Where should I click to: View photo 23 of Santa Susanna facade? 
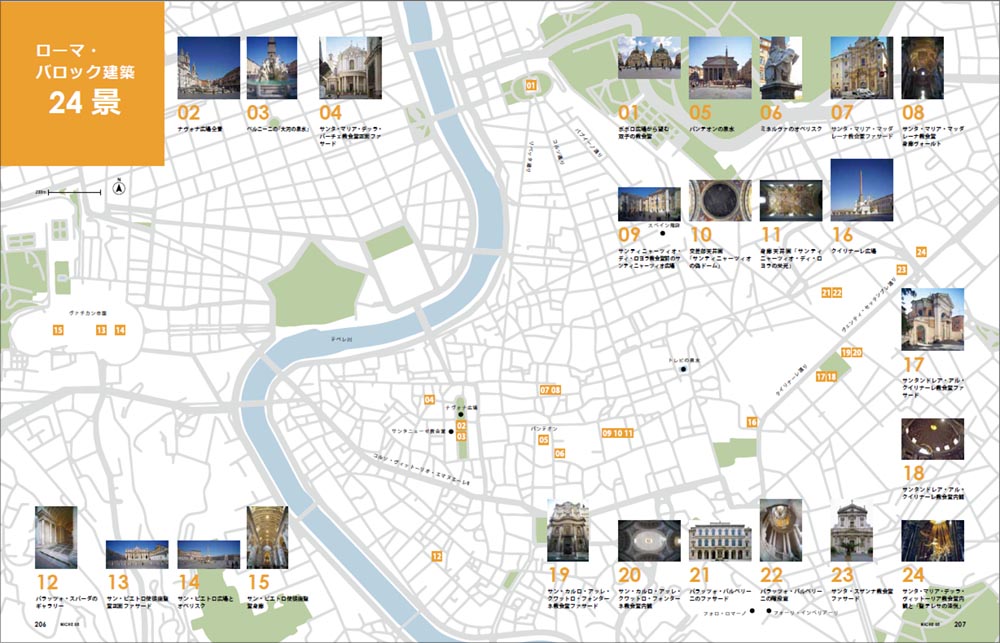pos(851,533)
